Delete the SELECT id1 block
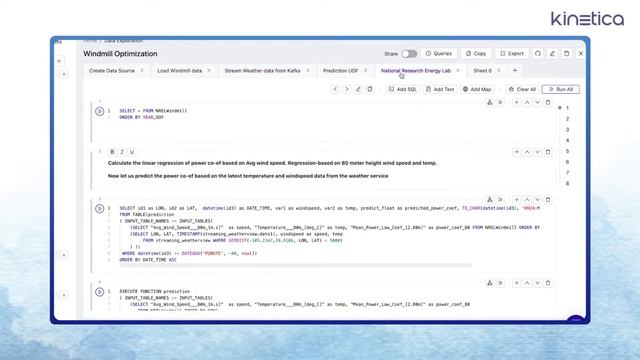This screenshot has width=640, height=360. coord(548,200)
